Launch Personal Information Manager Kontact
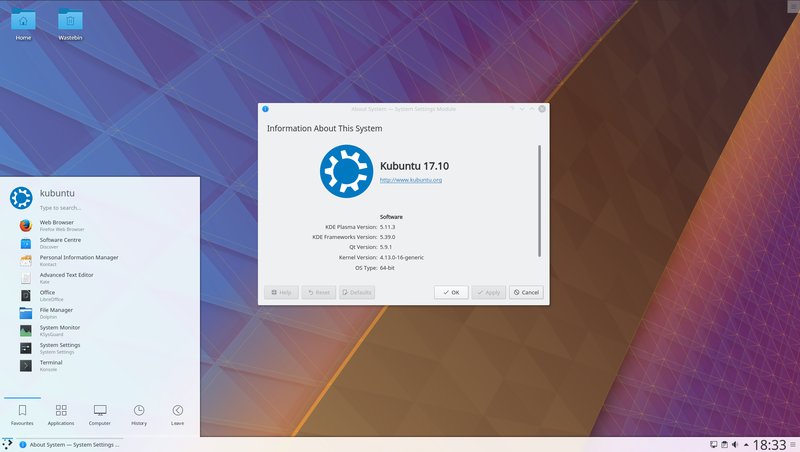This screenshot has width=800, height=452. point(102,260)
